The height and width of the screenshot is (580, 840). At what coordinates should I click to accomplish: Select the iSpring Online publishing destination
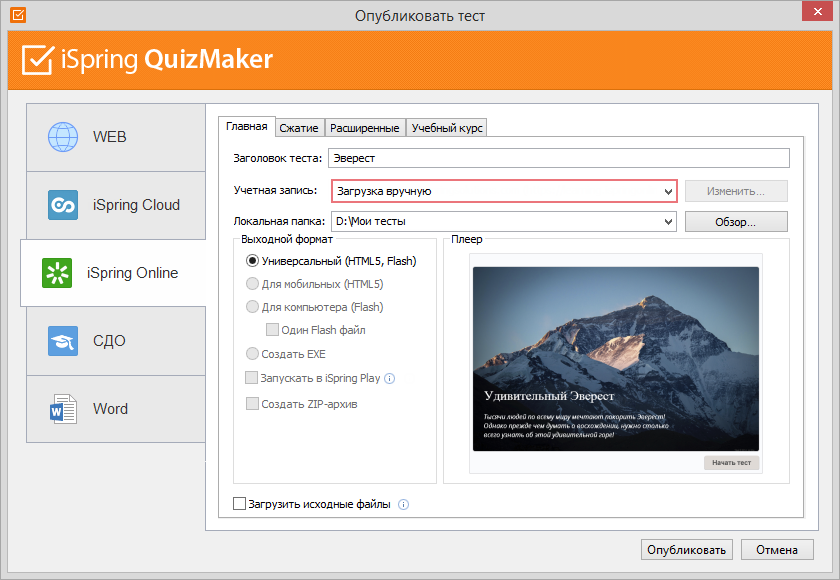click(113, 273)
